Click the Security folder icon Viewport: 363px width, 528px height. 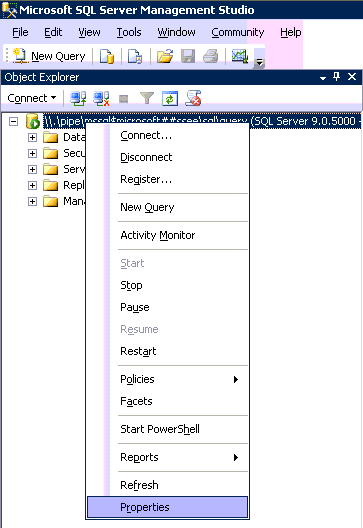click(x=51, y=154)
